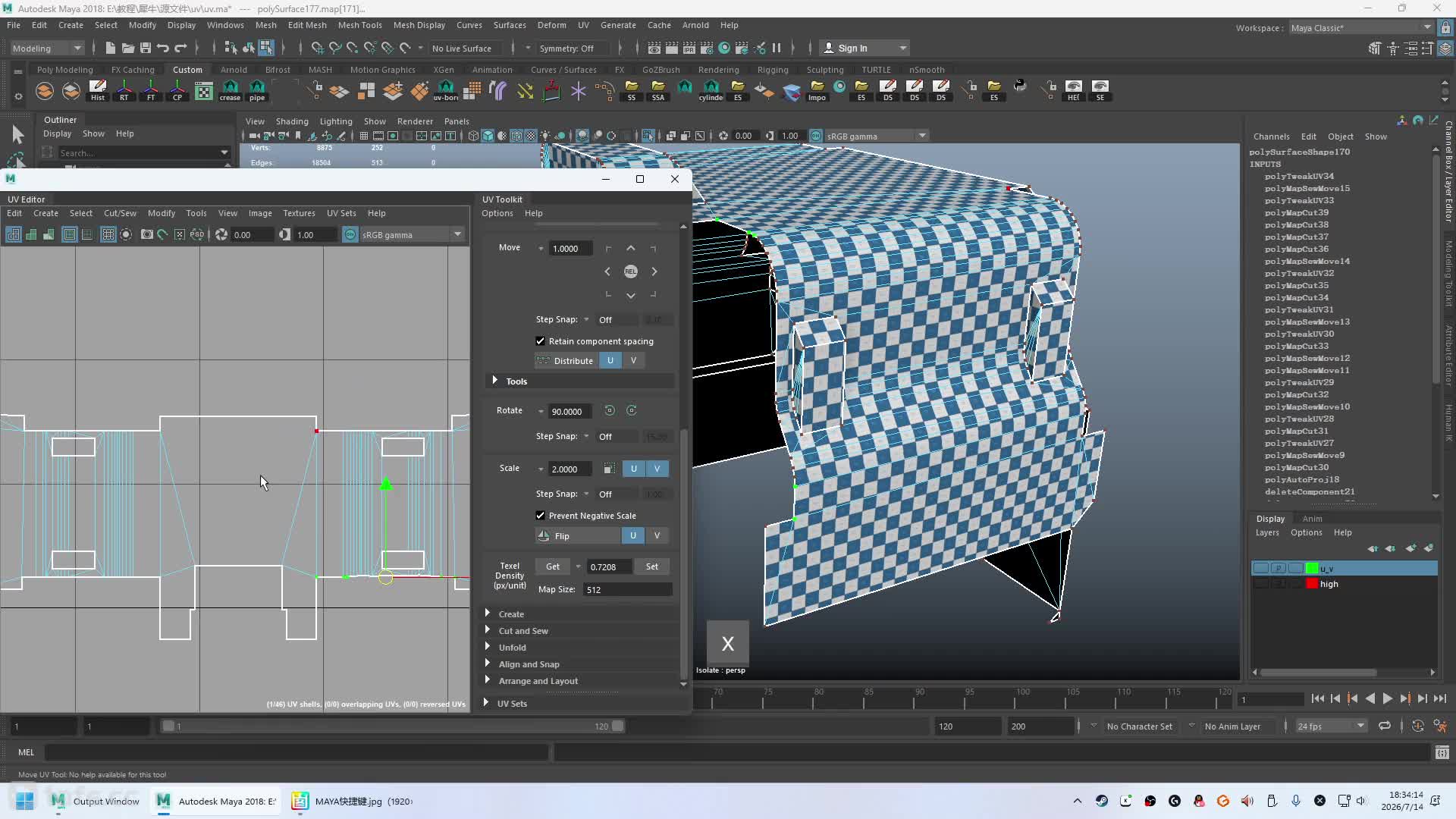Click the Import shelf icon
Viewport: 1456px width, 819px height.
[817, 91]
